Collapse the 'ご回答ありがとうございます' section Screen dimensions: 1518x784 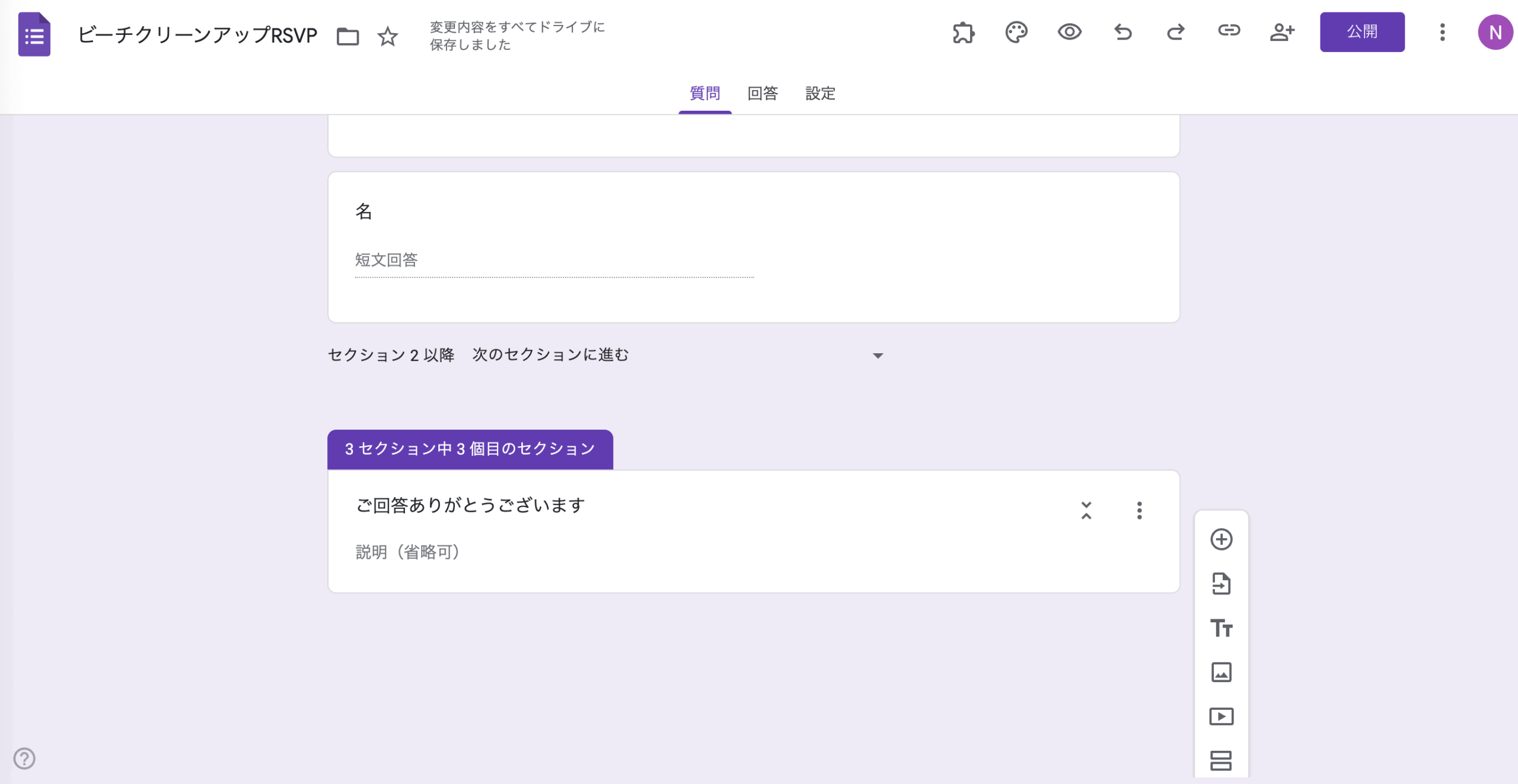tap(1086, 510)
